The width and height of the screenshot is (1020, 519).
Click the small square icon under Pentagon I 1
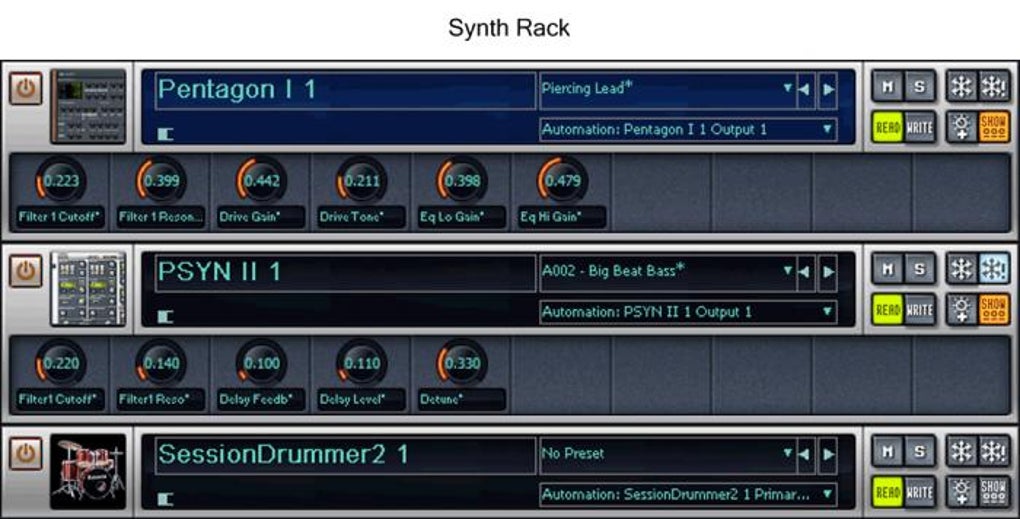click(165, 134)
